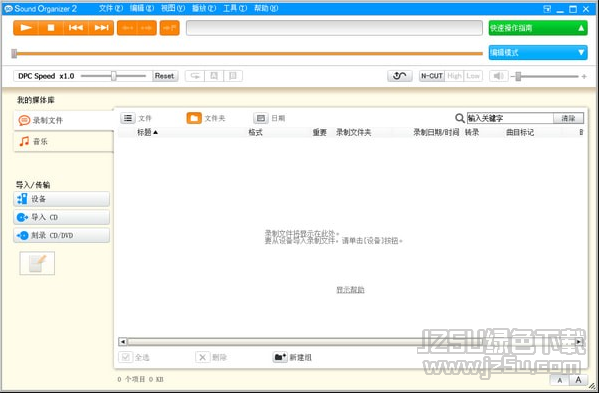Click the 设备 import button
This screenshot has width=599, height=393.
point(62,199)
